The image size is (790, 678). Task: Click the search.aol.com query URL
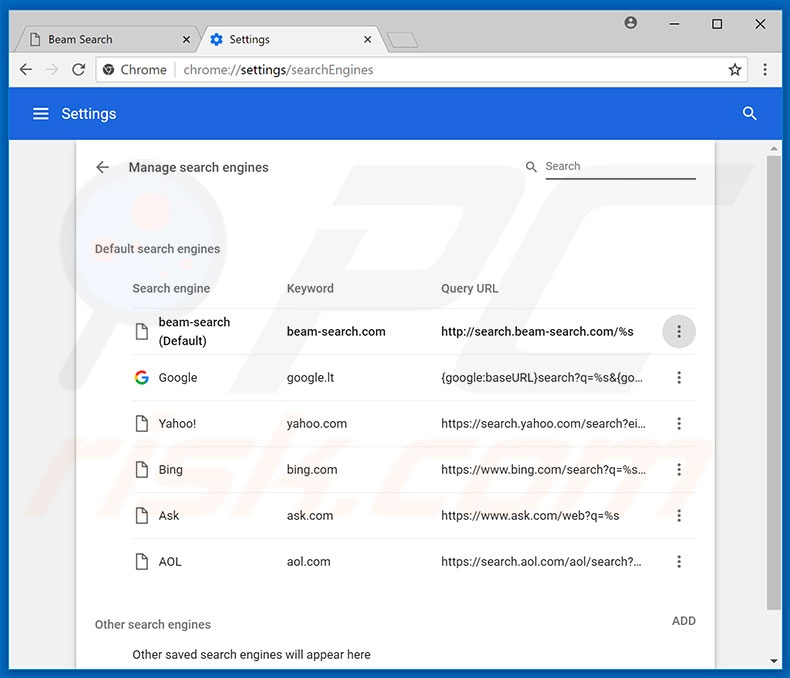click(541, 562)
